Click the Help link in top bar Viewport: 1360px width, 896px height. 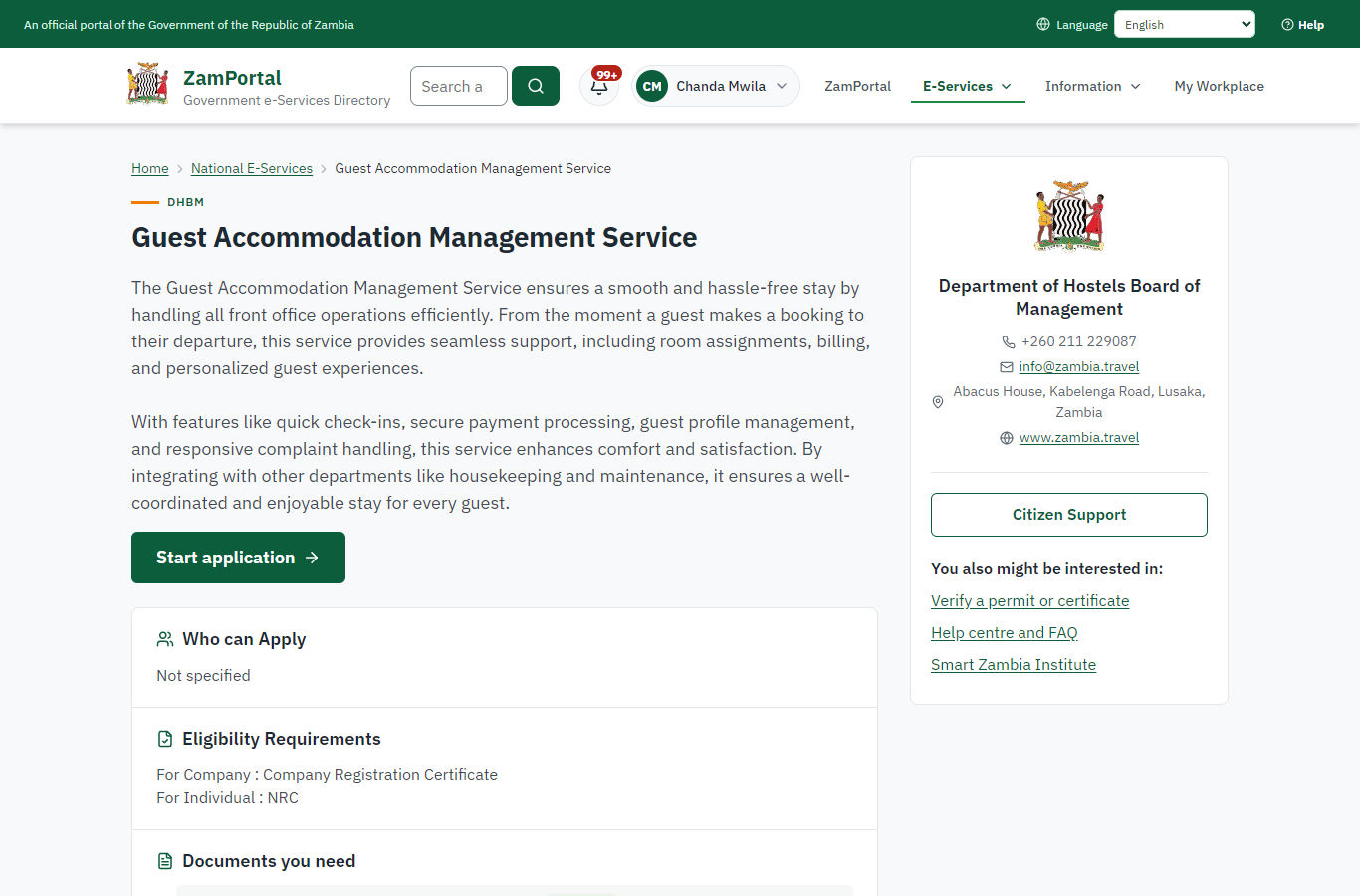[x=1303, y=25]
